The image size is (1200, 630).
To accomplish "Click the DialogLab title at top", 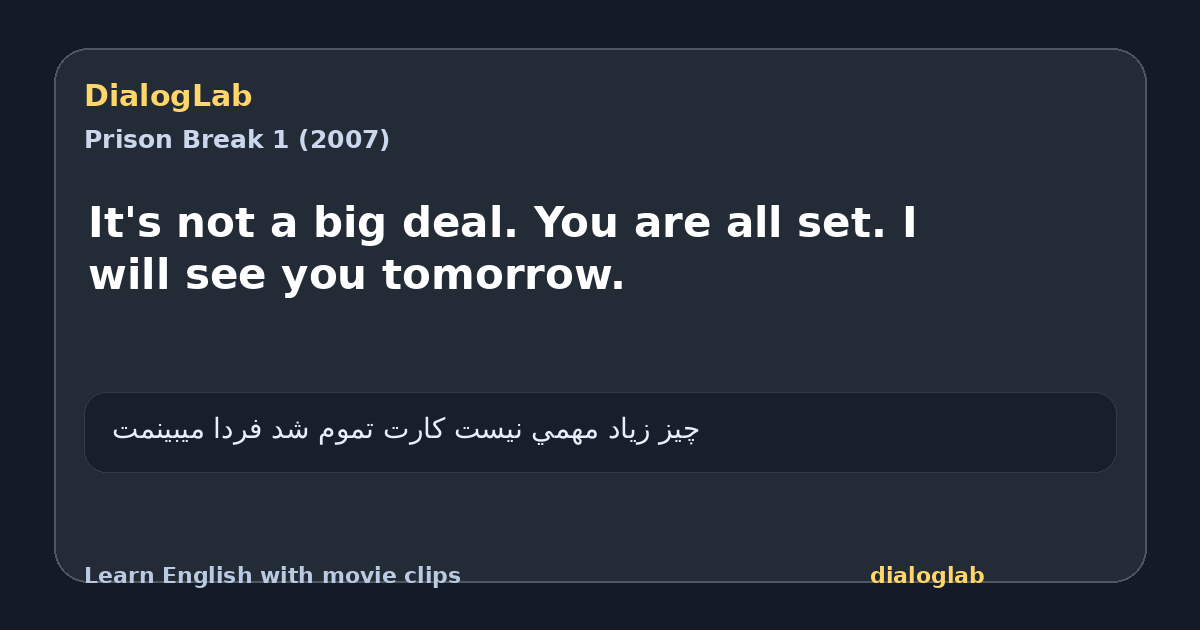I will [x=168, y=97].
